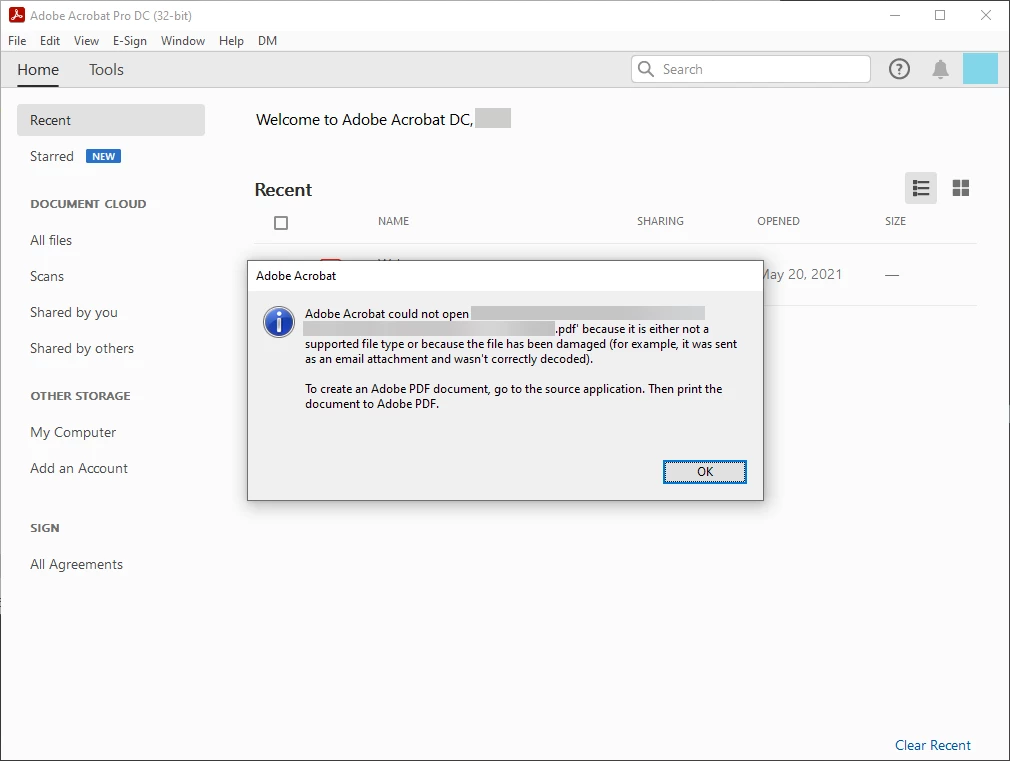This screenshot has width=1010, height=761.
Task: Open Shared by others
Action: click(x=82, y=349)
